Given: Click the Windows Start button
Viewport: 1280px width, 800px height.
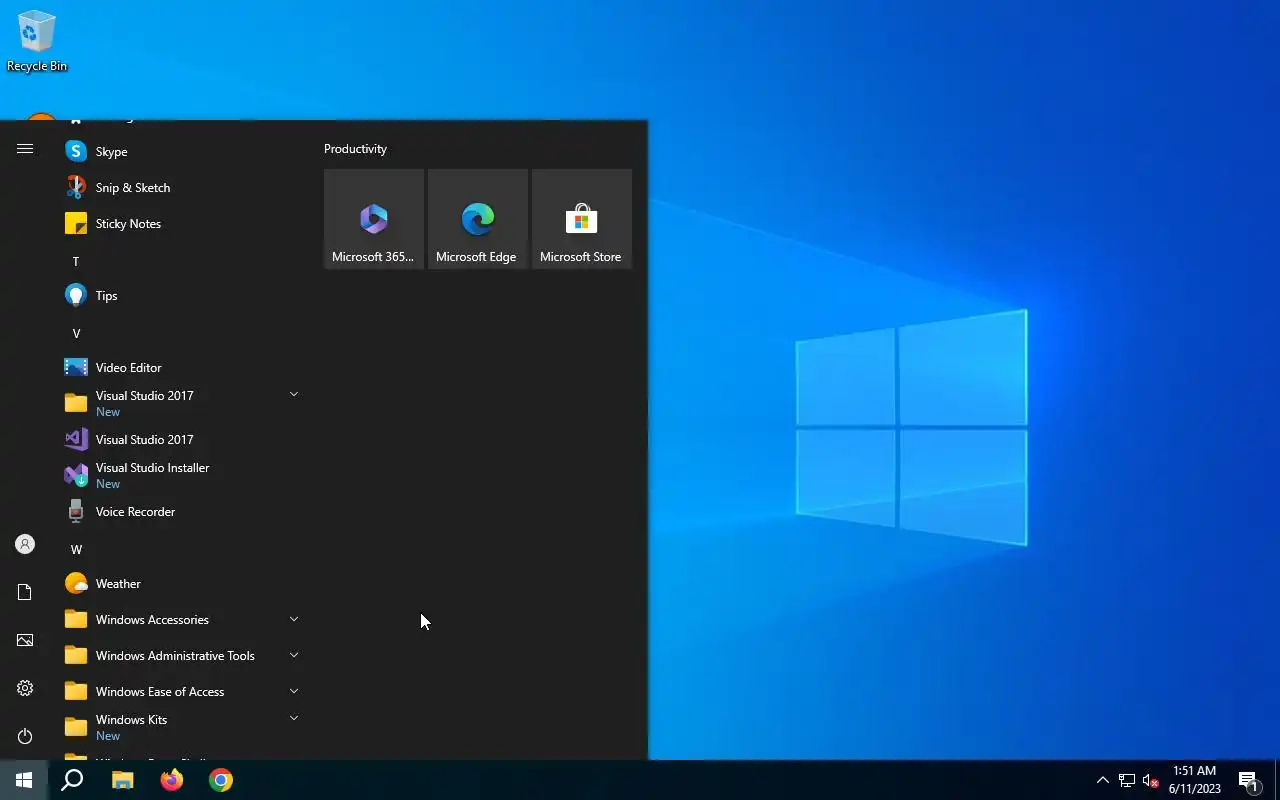Looking at the screenshot, I should point(24,780).
